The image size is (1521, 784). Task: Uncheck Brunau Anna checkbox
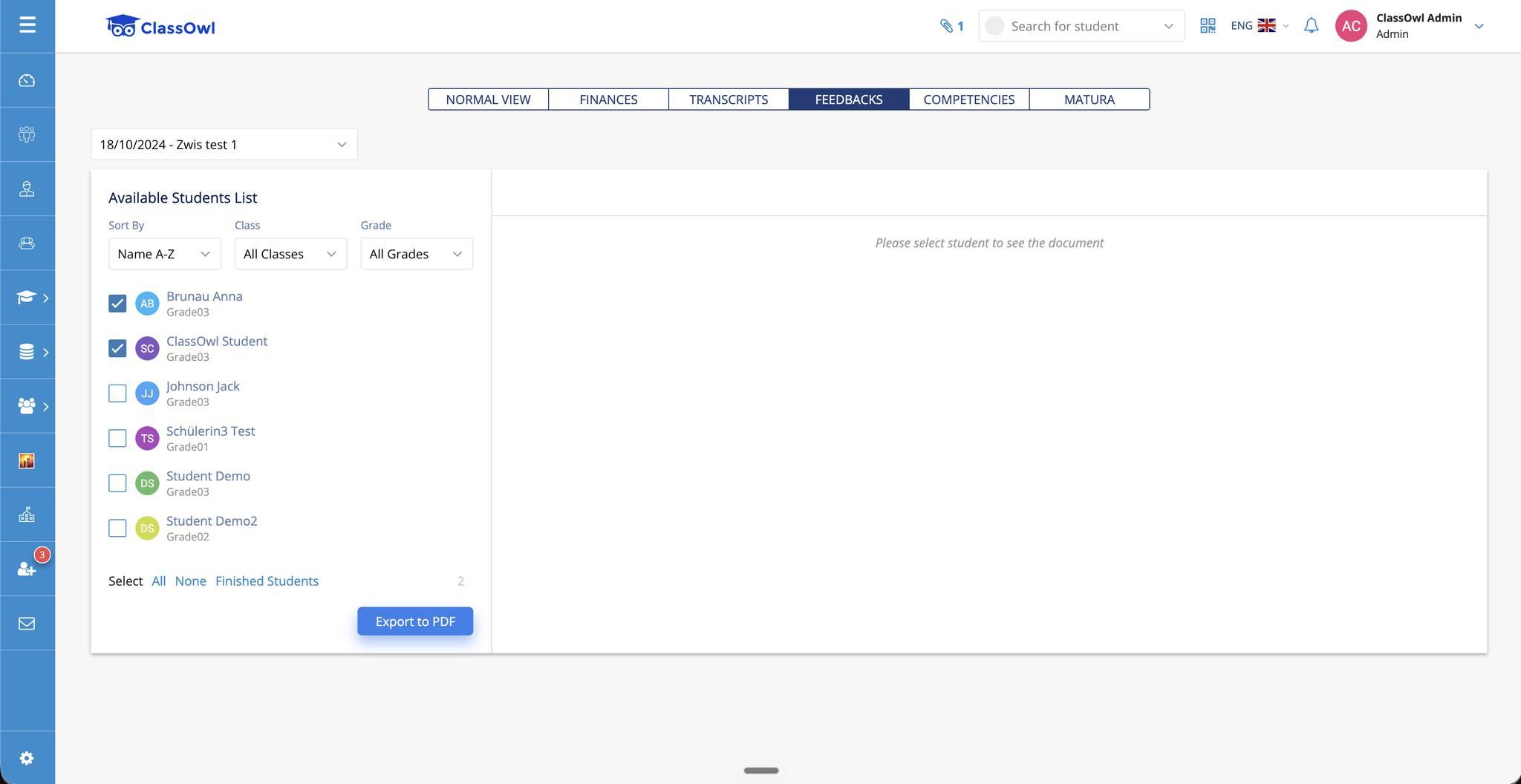pos(117,304)
